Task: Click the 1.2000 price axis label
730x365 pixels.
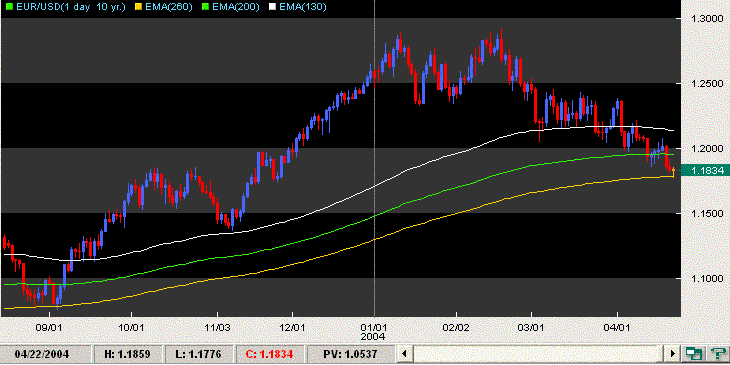Action: 707,149
